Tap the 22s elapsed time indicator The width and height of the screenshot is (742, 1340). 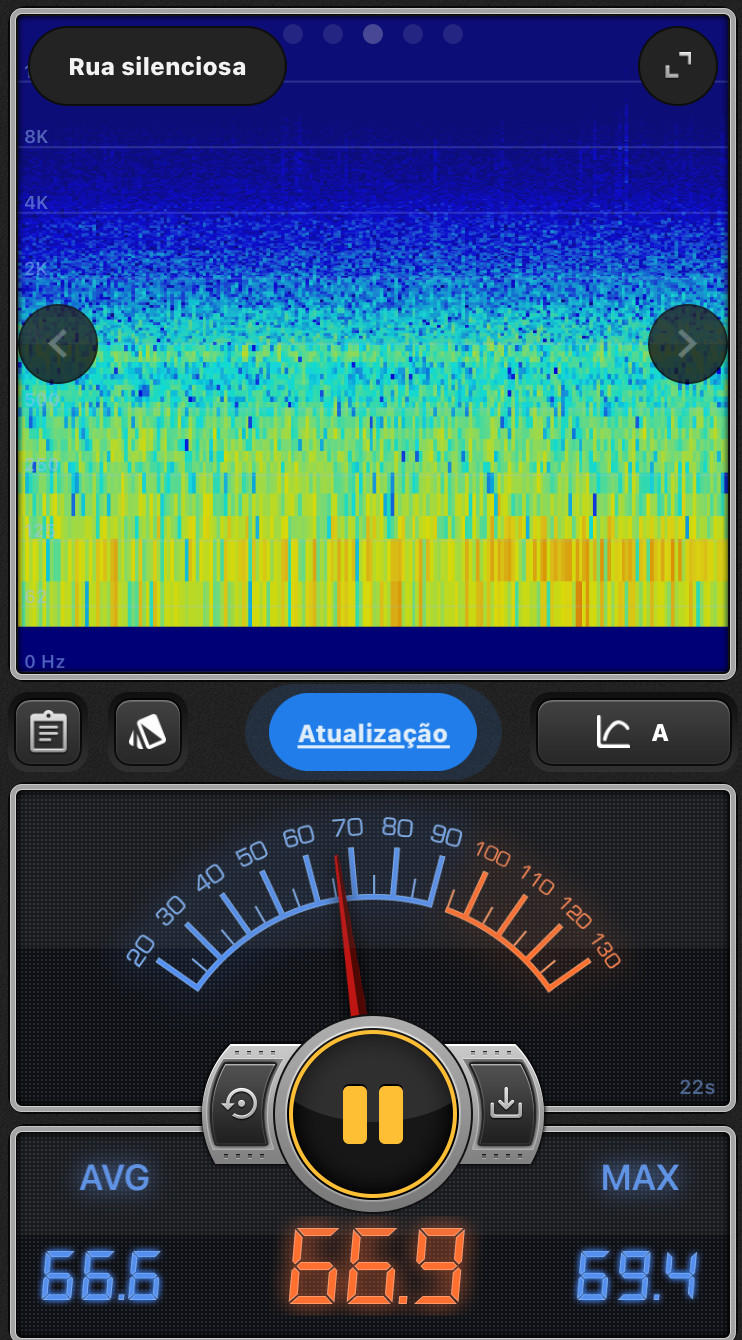(x=697, y=1088)
